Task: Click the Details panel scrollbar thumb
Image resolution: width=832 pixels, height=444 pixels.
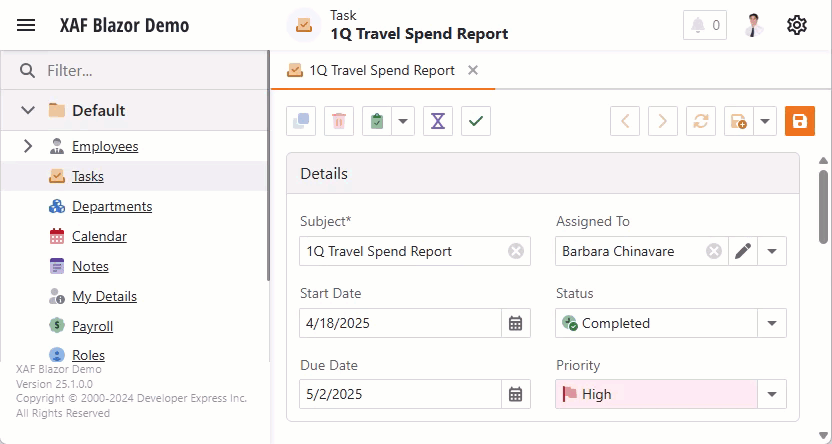Action: (823, 206)
